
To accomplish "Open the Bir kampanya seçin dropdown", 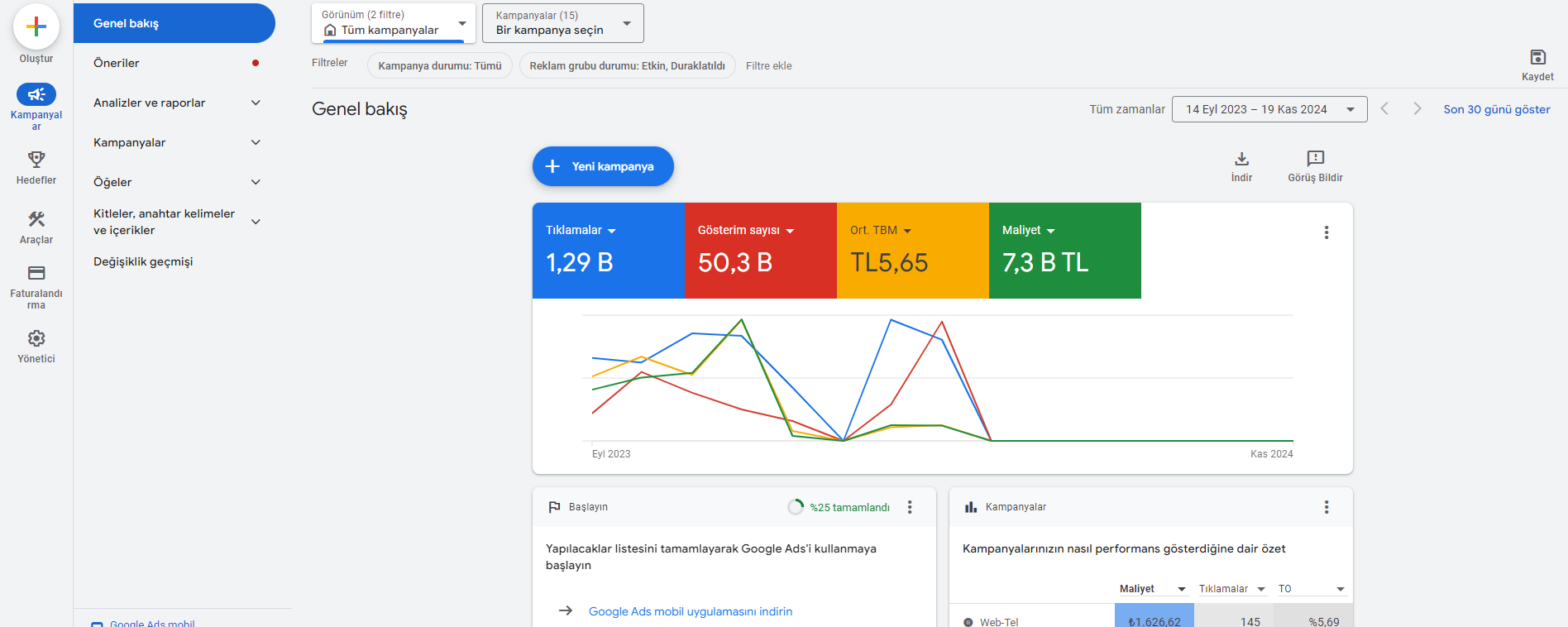I will tap(563, 23).
